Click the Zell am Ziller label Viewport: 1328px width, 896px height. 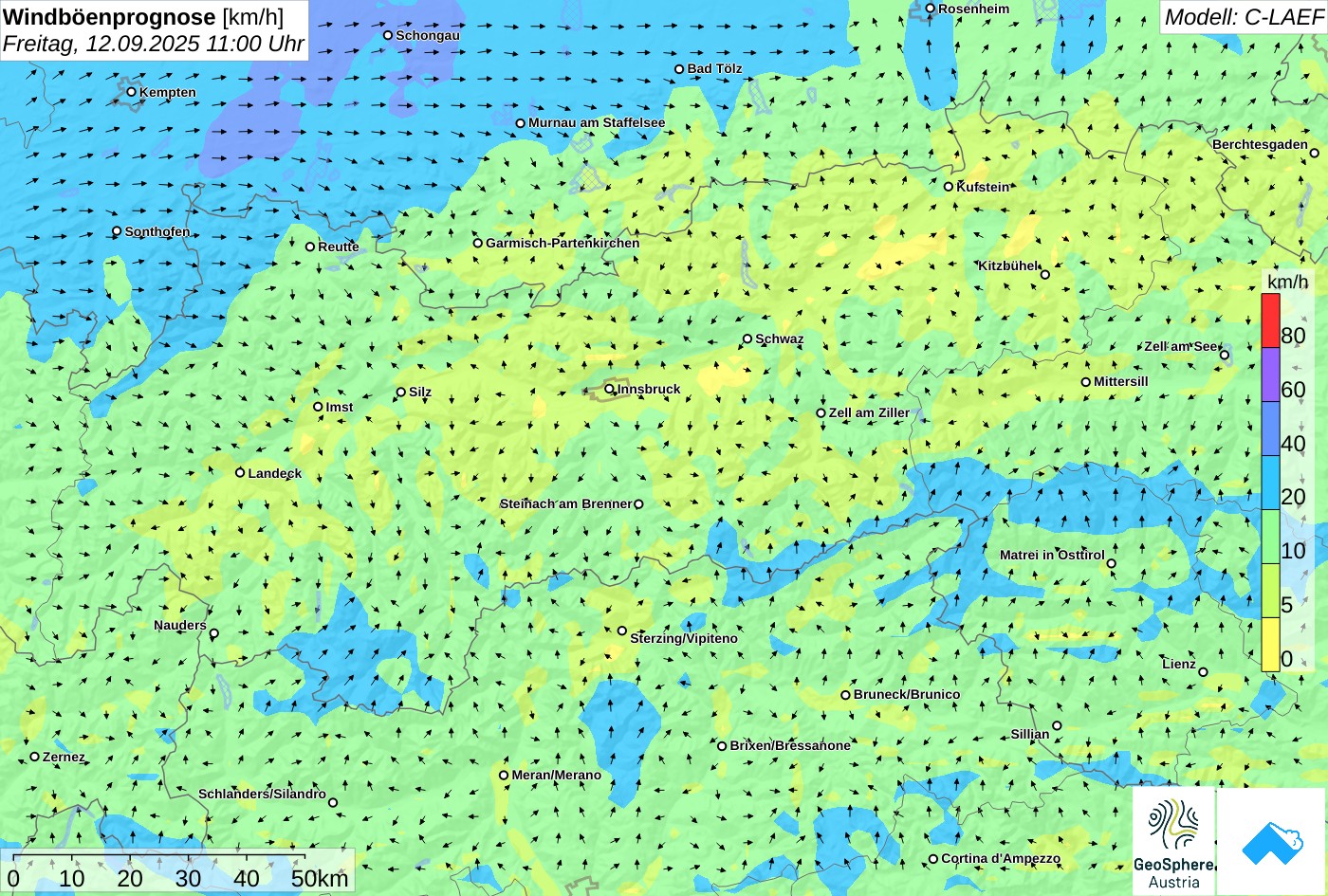[869, 412]
